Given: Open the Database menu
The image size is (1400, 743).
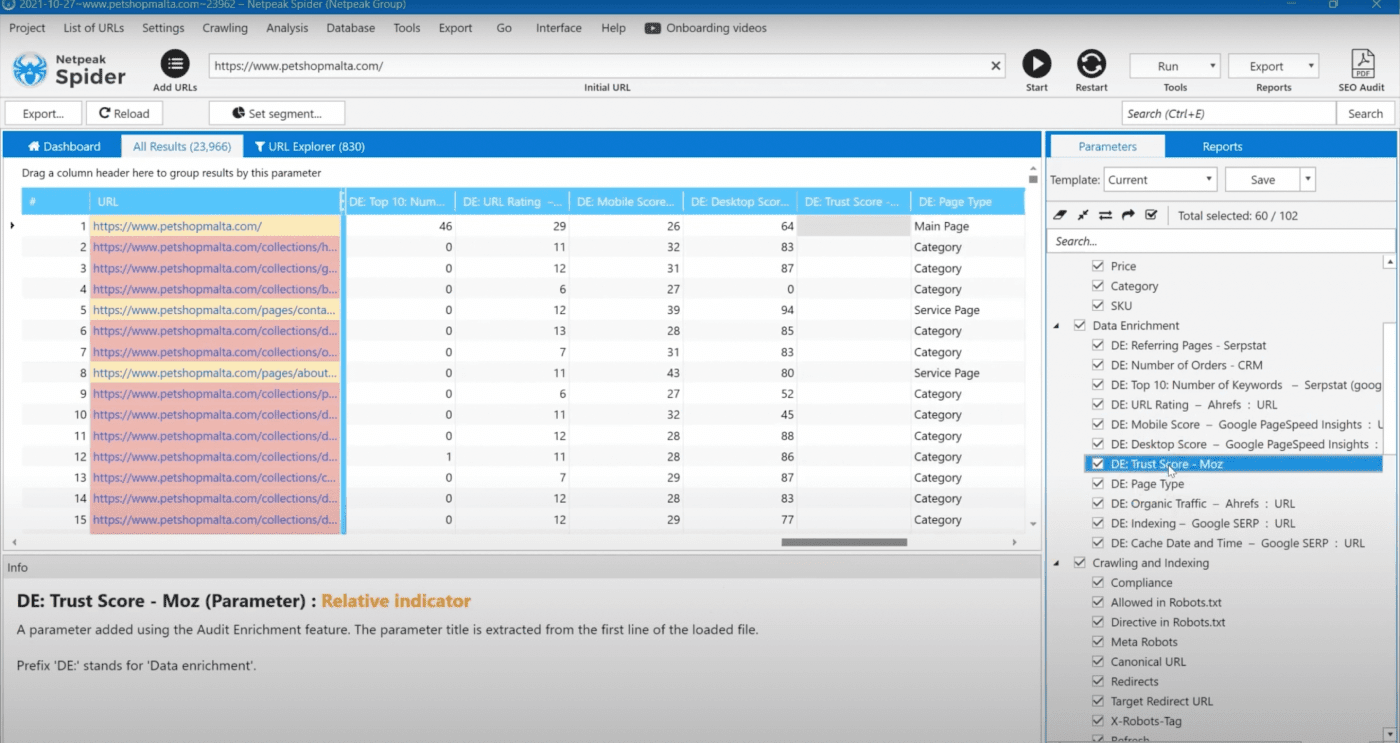Looking at the screenshot, I should (351, 28).
